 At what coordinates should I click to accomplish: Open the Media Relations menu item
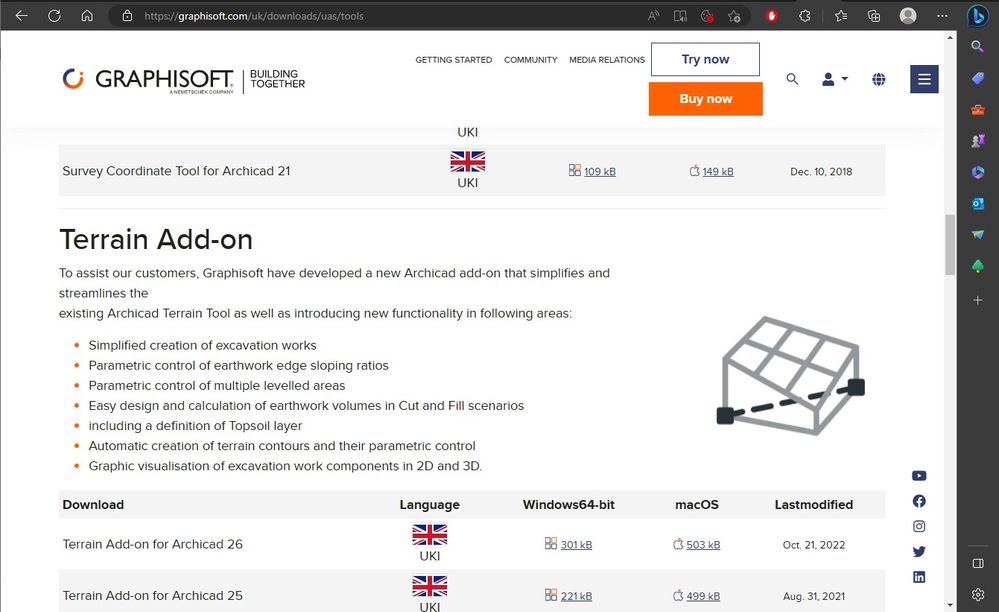pos(607,60)
